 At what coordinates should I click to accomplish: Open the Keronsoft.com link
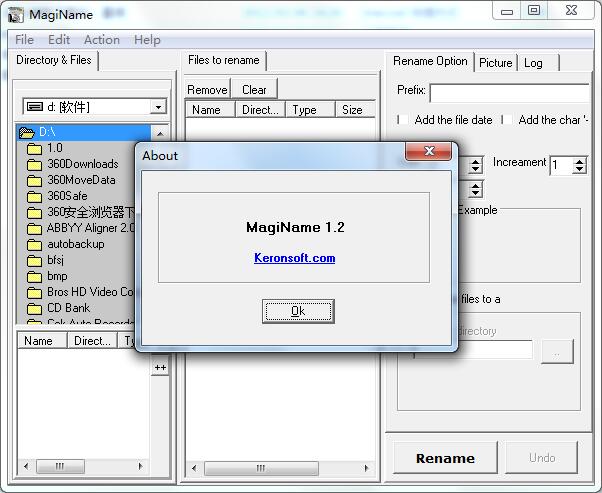point(294,258)
